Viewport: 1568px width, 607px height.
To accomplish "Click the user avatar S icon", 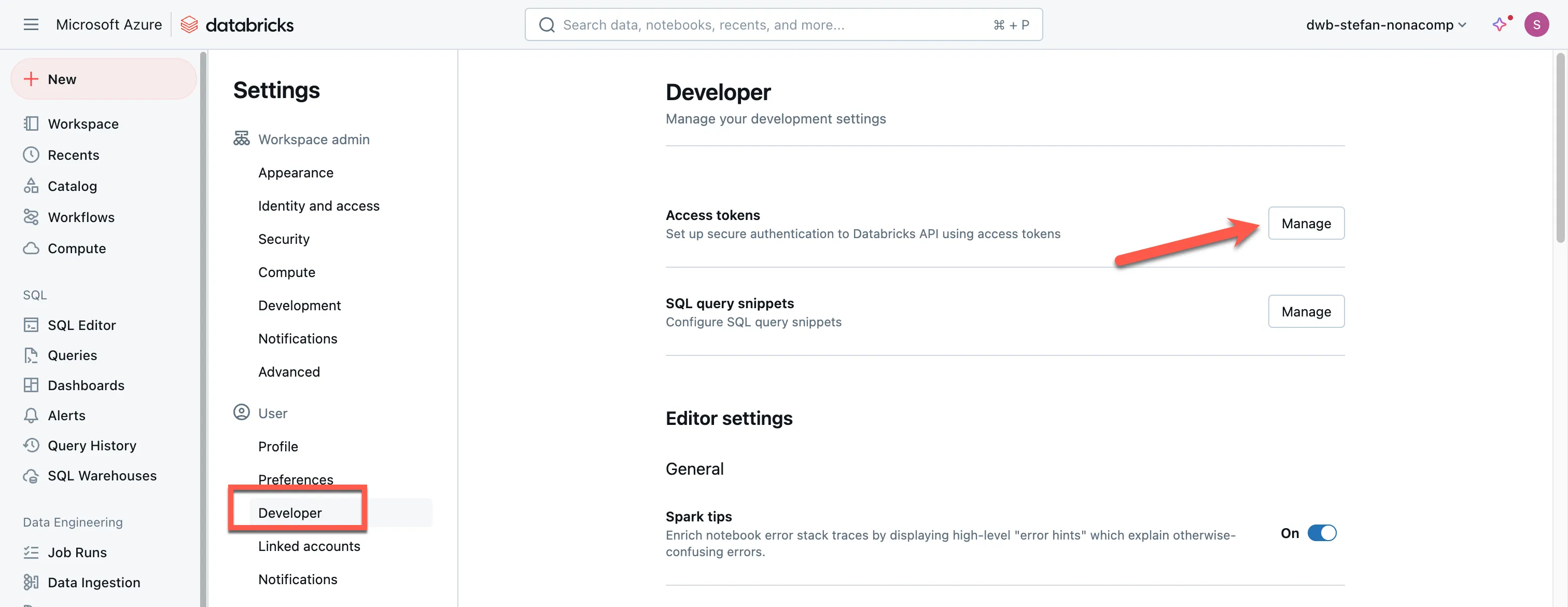I will (1536, 24).
